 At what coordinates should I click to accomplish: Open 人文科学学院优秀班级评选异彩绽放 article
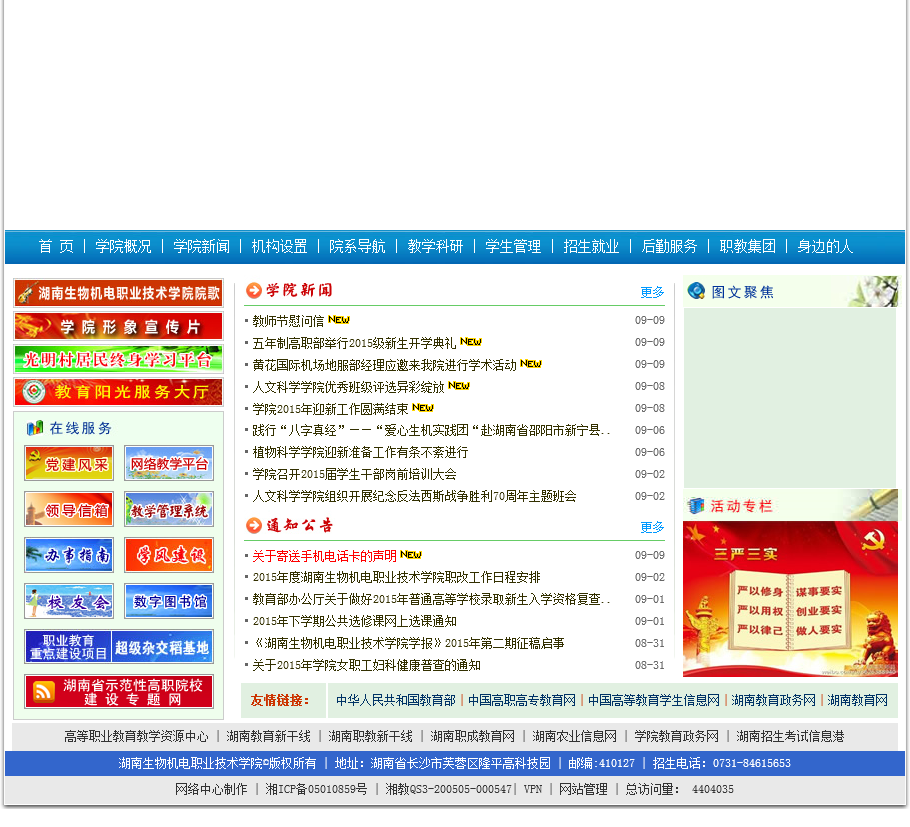pyautogui.click(x=348, y=387)
